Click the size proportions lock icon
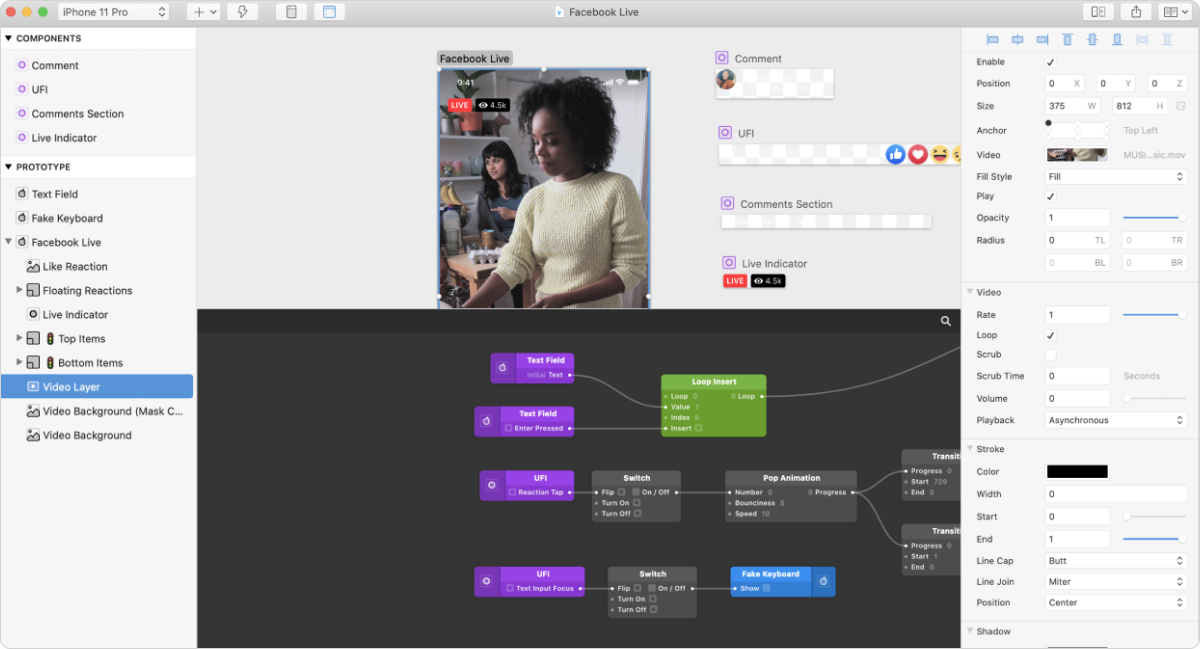1200x649 pixels. (1180, 106)
